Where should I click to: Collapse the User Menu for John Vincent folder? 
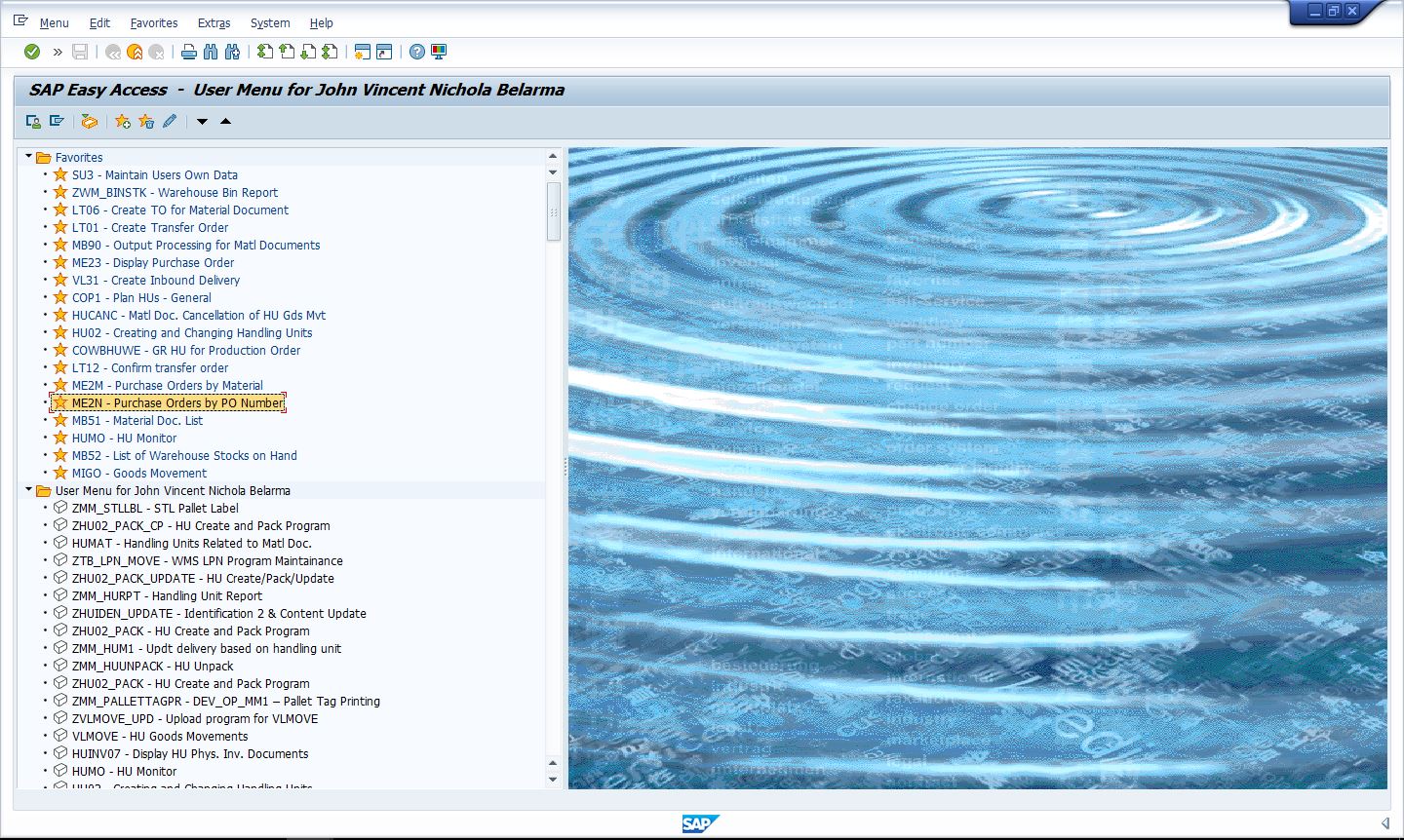(x=28, y=489)
